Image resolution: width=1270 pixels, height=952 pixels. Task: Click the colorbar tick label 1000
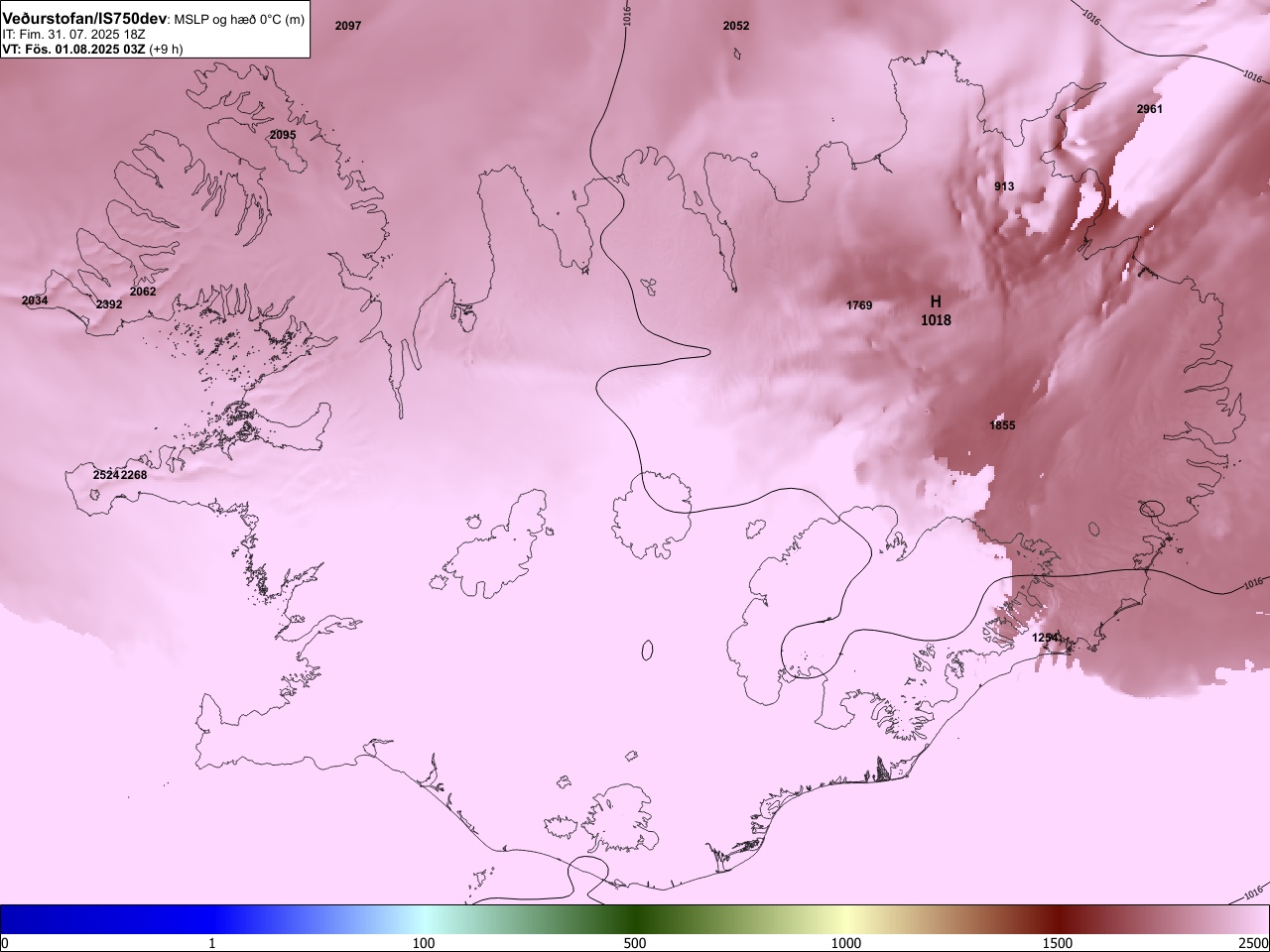click(846, 942)
